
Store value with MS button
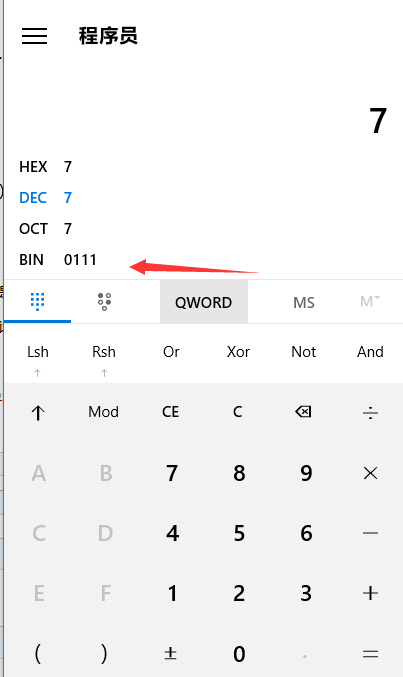[304, 302]
